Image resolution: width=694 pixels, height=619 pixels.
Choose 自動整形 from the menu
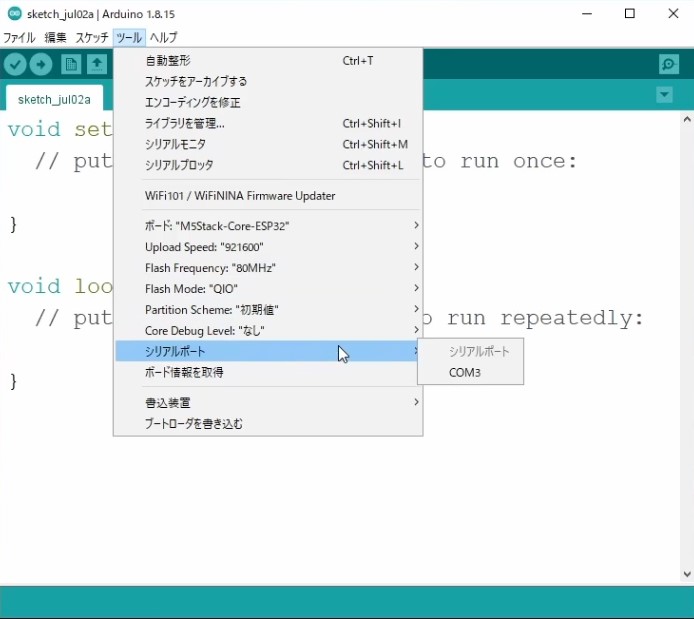pos(268,61)
